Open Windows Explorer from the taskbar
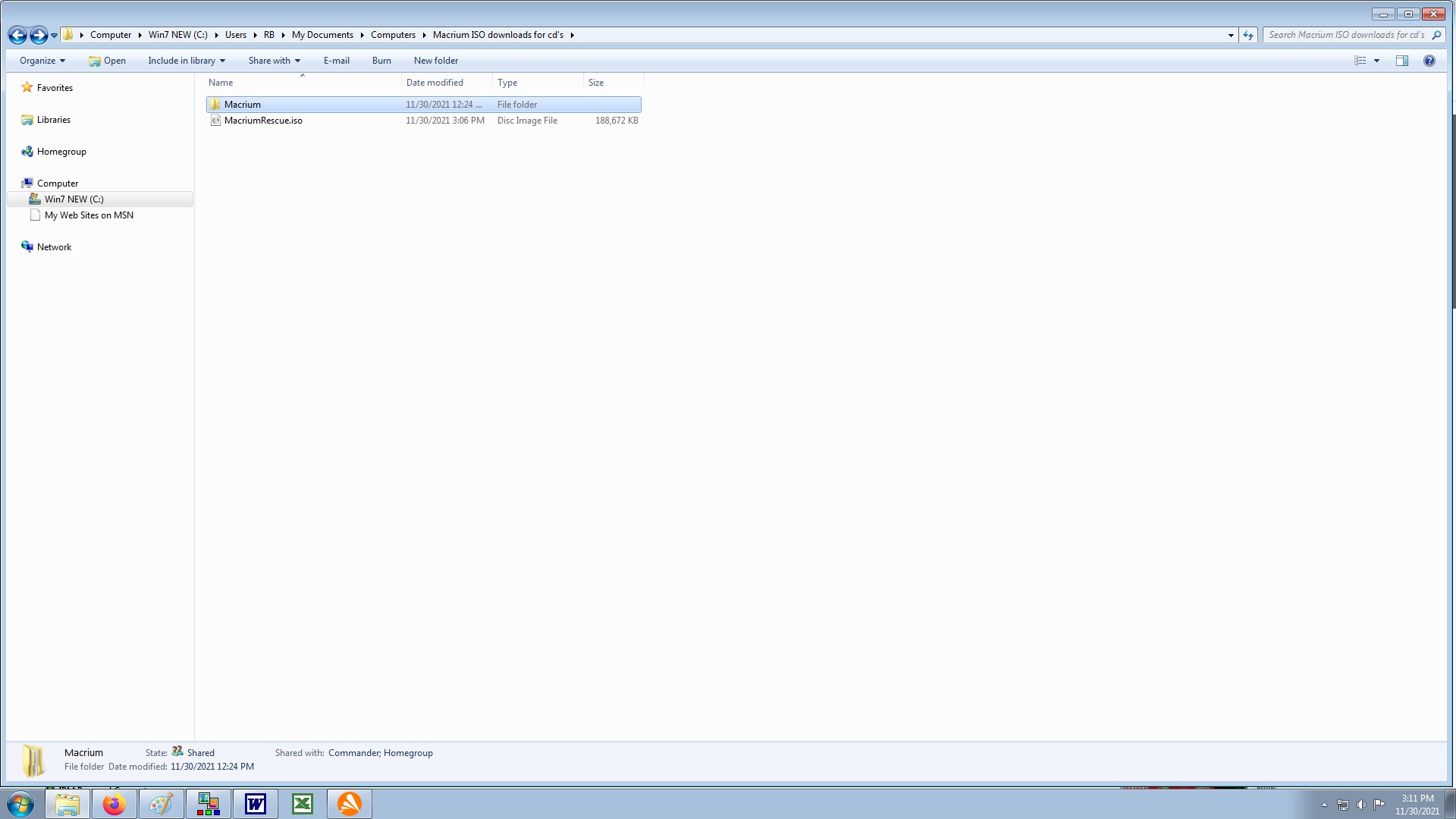The image size is (1456, 819). [x=67, y=804]
